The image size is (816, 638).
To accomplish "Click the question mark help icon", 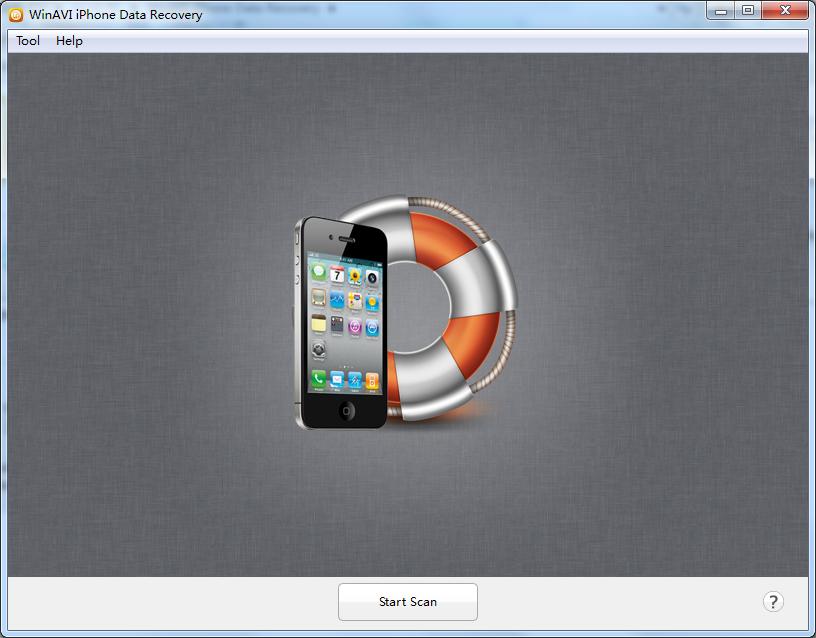I will tap(773, 602).
